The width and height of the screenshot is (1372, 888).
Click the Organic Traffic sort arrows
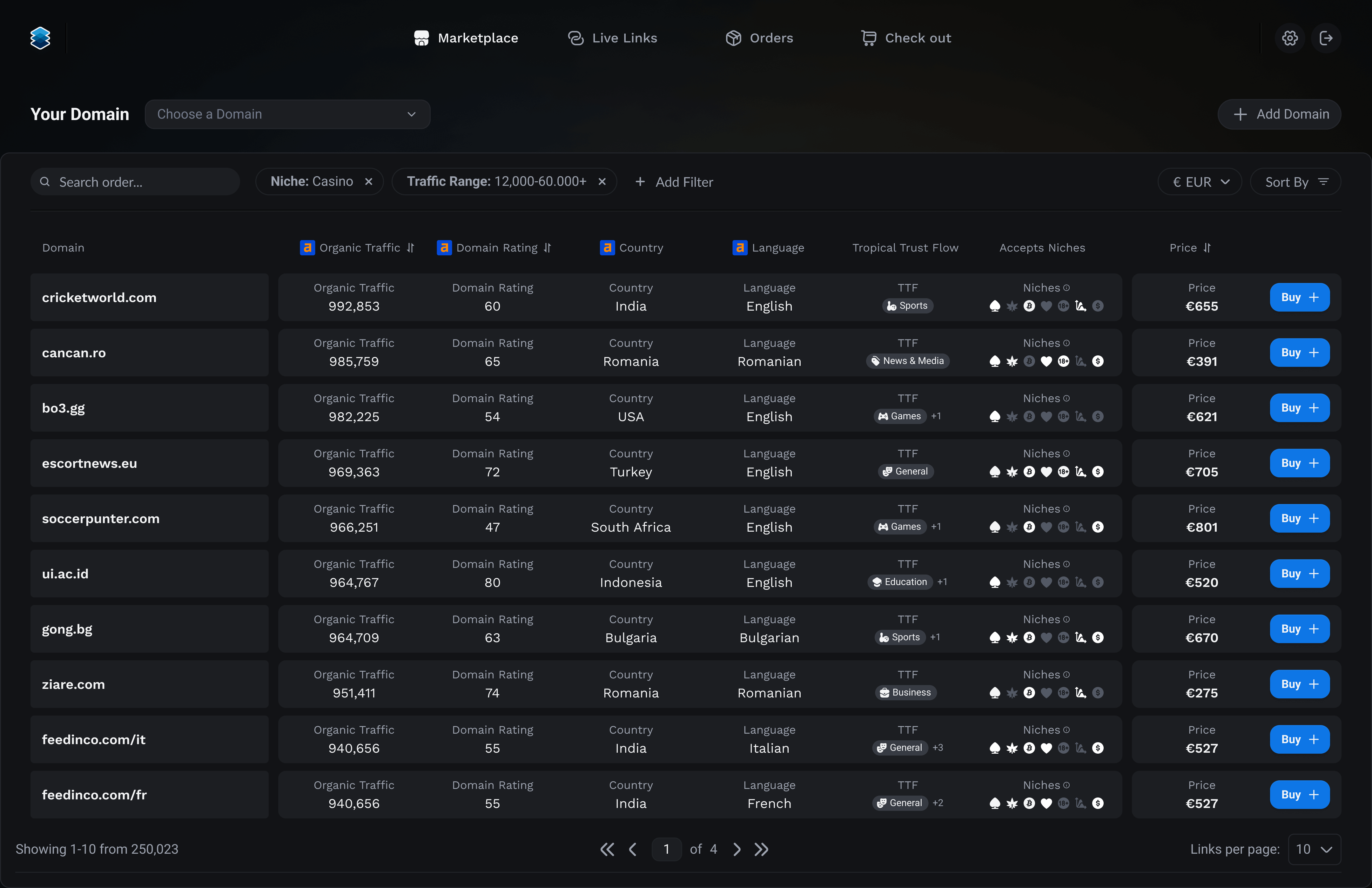(410, 247)
